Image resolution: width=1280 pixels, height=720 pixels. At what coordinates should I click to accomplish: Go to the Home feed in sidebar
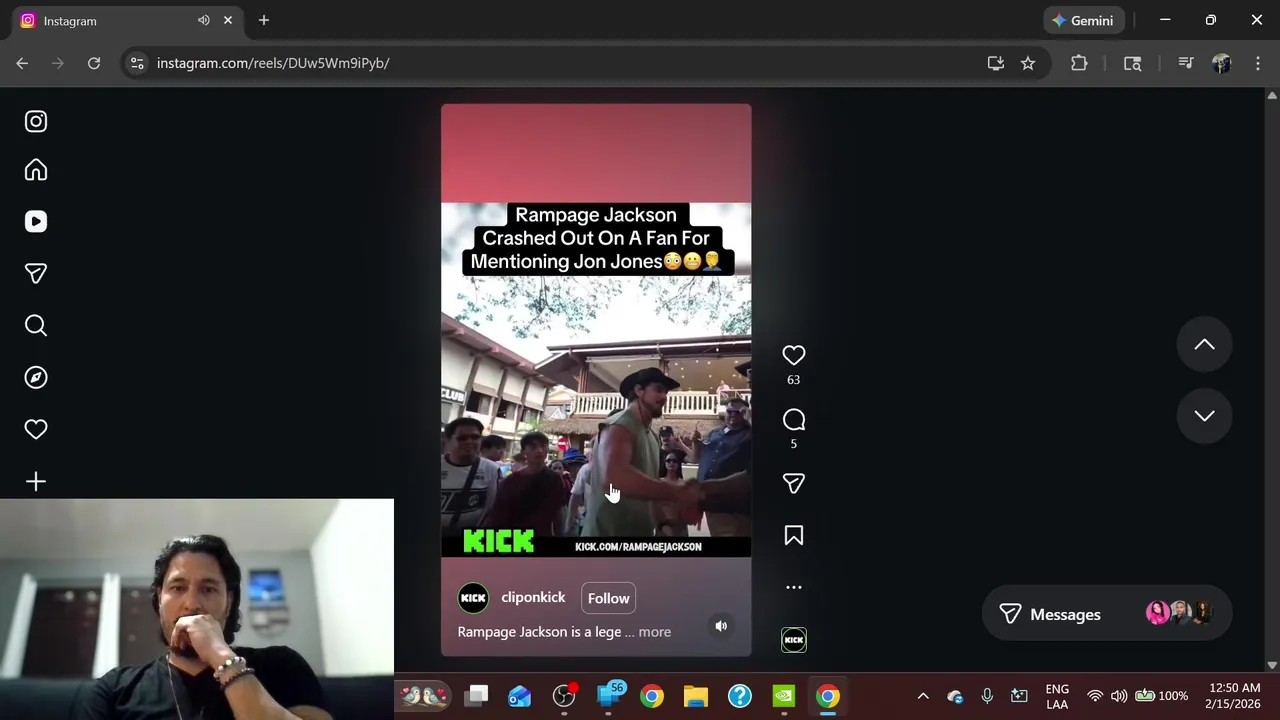coord(36,170)
